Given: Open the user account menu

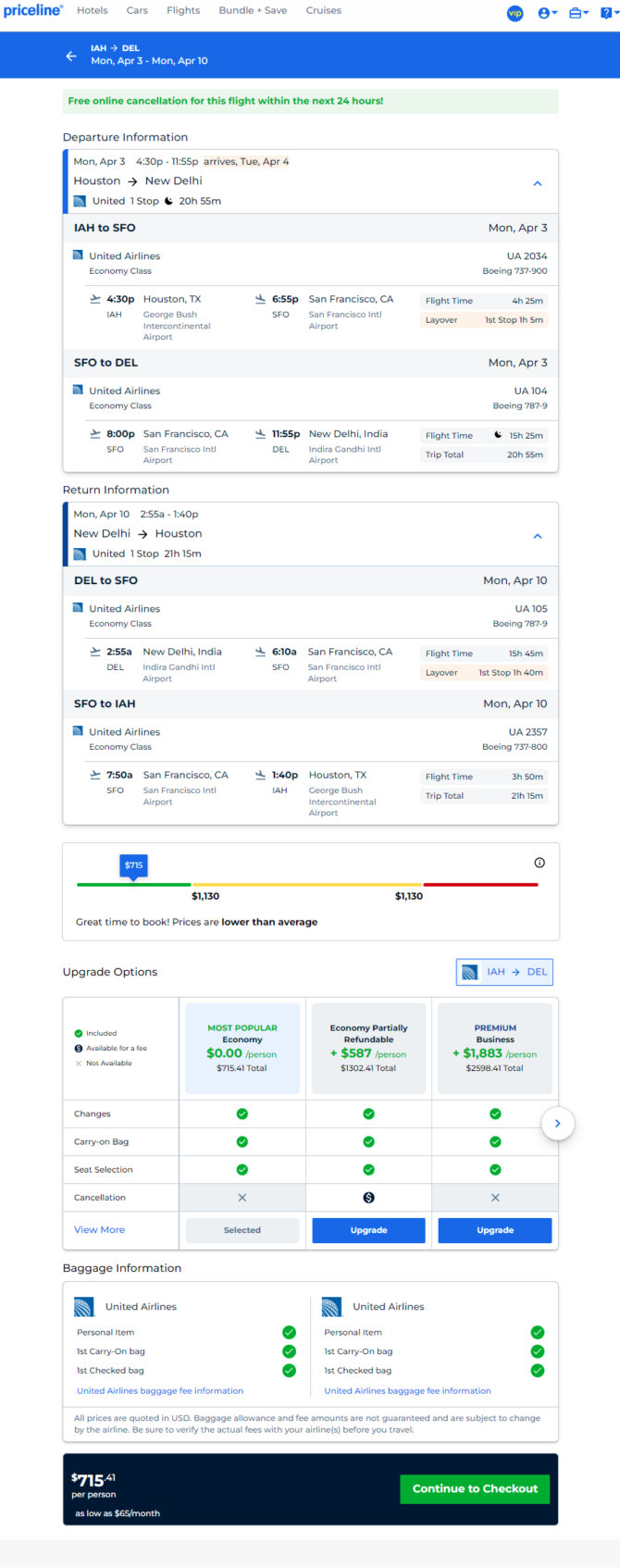Looking at the screenshot, I should point(547,13).
